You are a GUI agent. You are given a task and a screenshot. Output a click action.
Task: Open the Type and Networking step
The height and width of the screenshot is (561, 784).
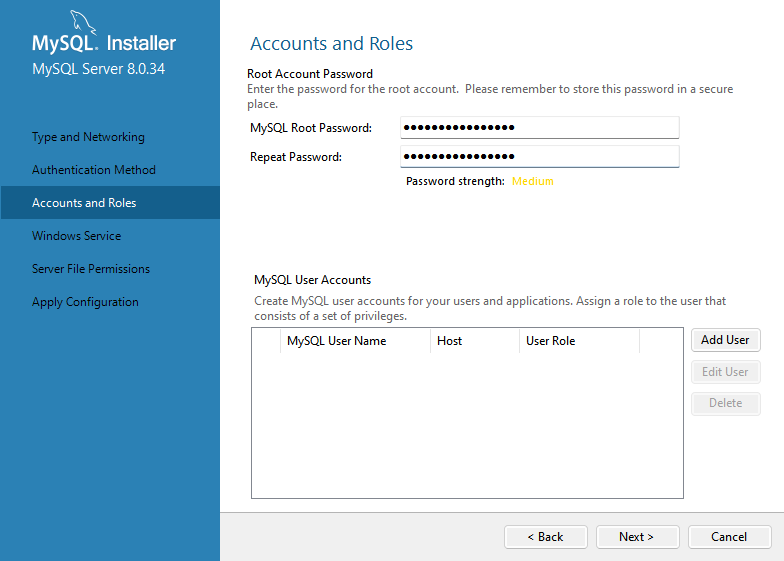click(88, 137)
